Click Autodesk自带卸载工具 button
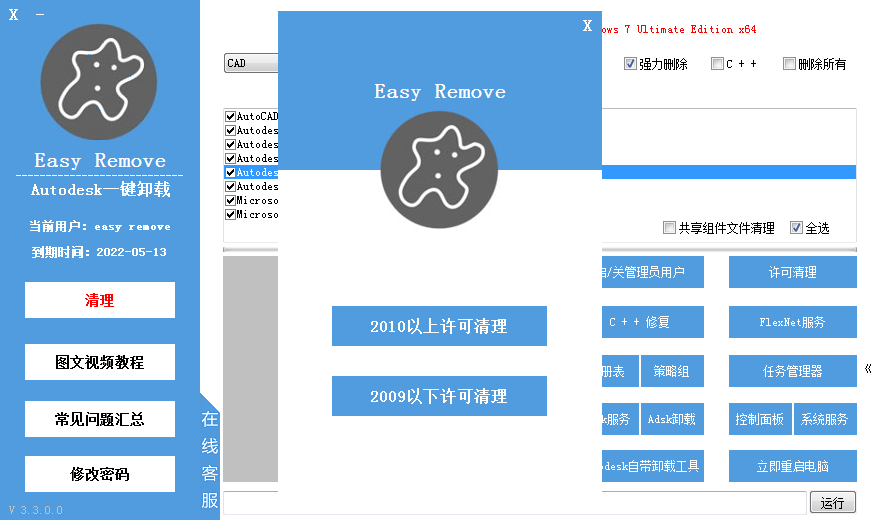 tap(653, 466)
